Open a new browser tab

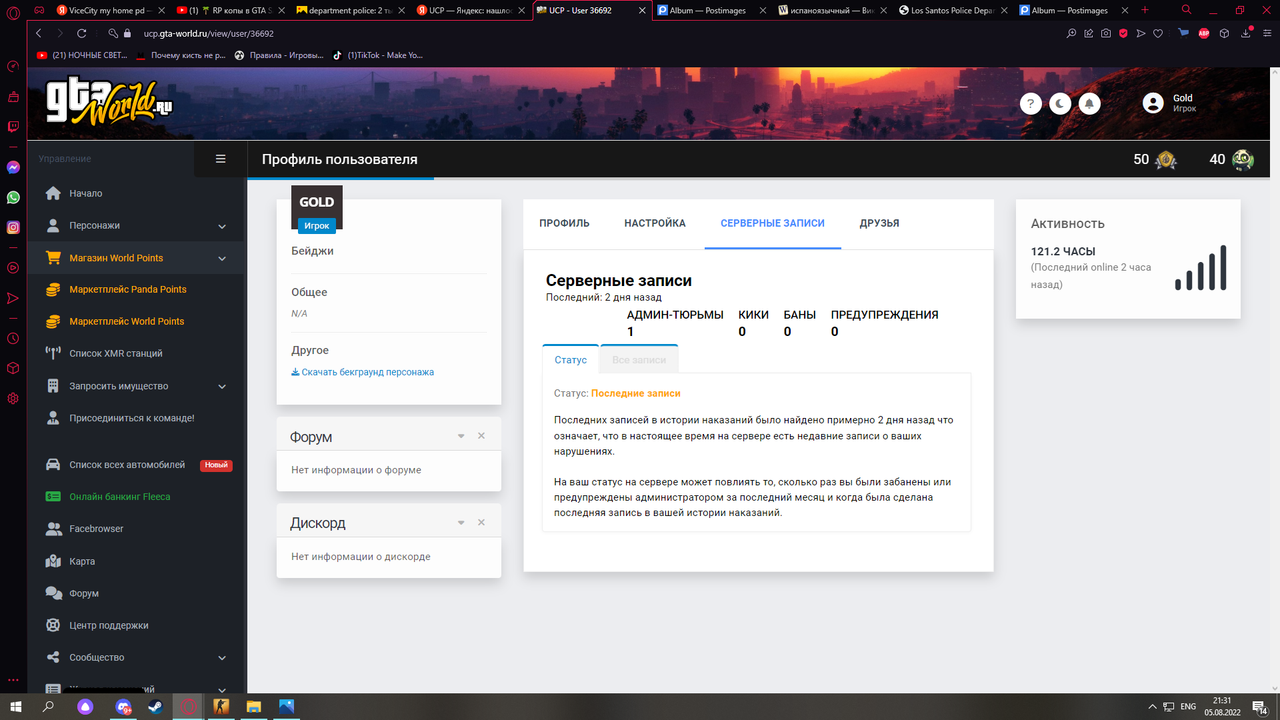(1144, 10)
